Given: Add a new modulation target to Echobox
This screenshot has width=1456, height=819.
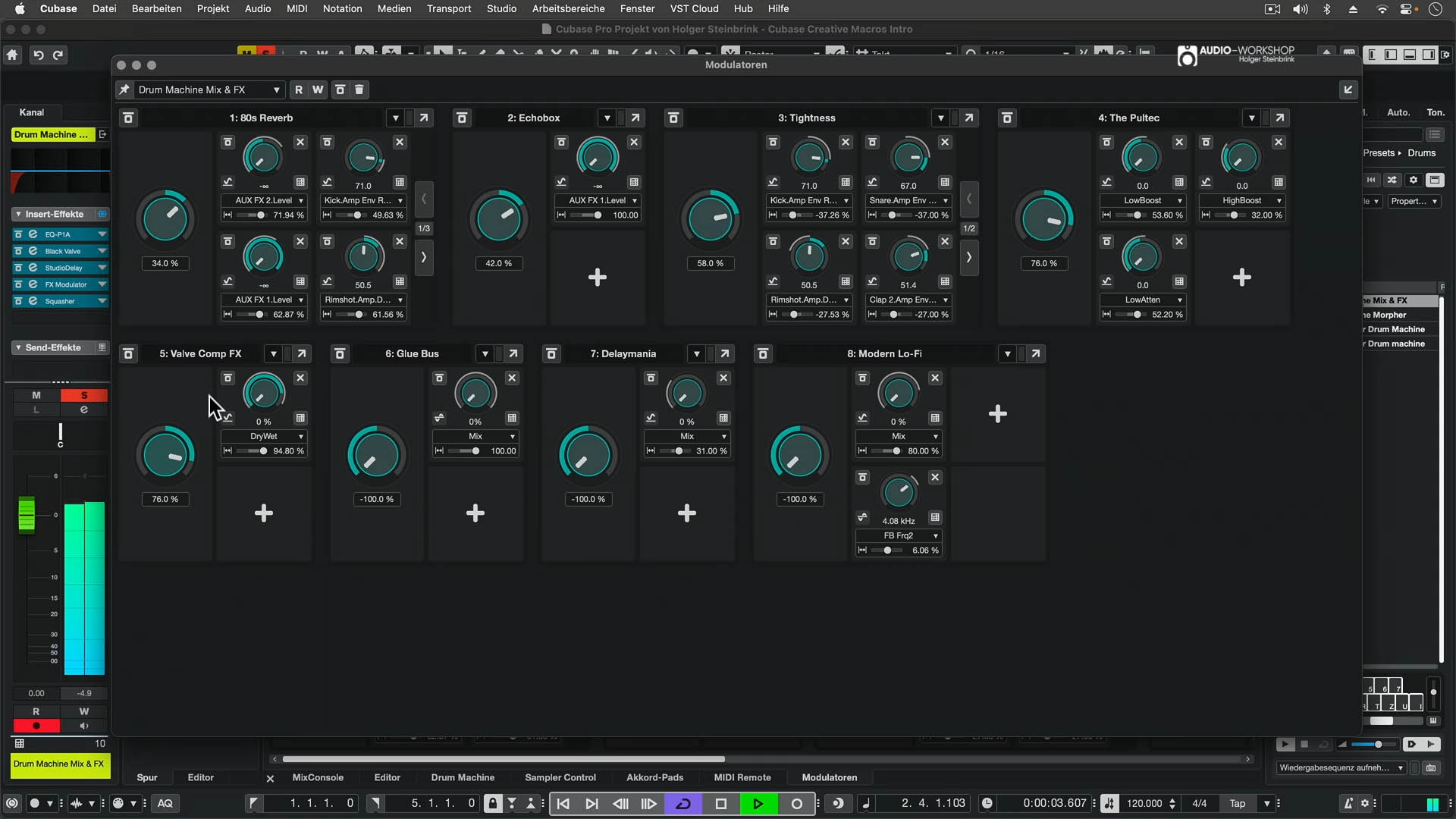Looking at the screenshot, I should click(598, 278).
